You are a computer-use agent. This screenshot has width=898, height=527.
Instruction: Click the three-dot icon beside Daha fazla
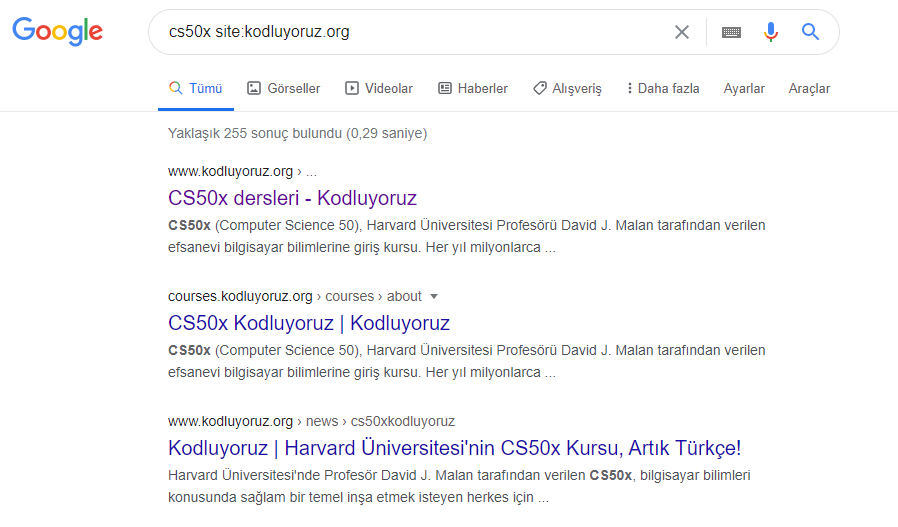(629, 88)
